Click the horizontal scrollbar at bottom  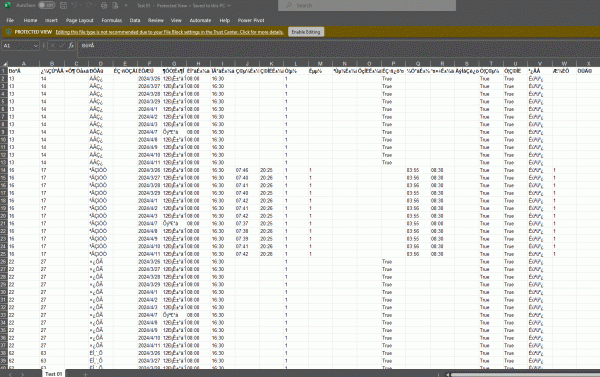(x=525, y=375)
